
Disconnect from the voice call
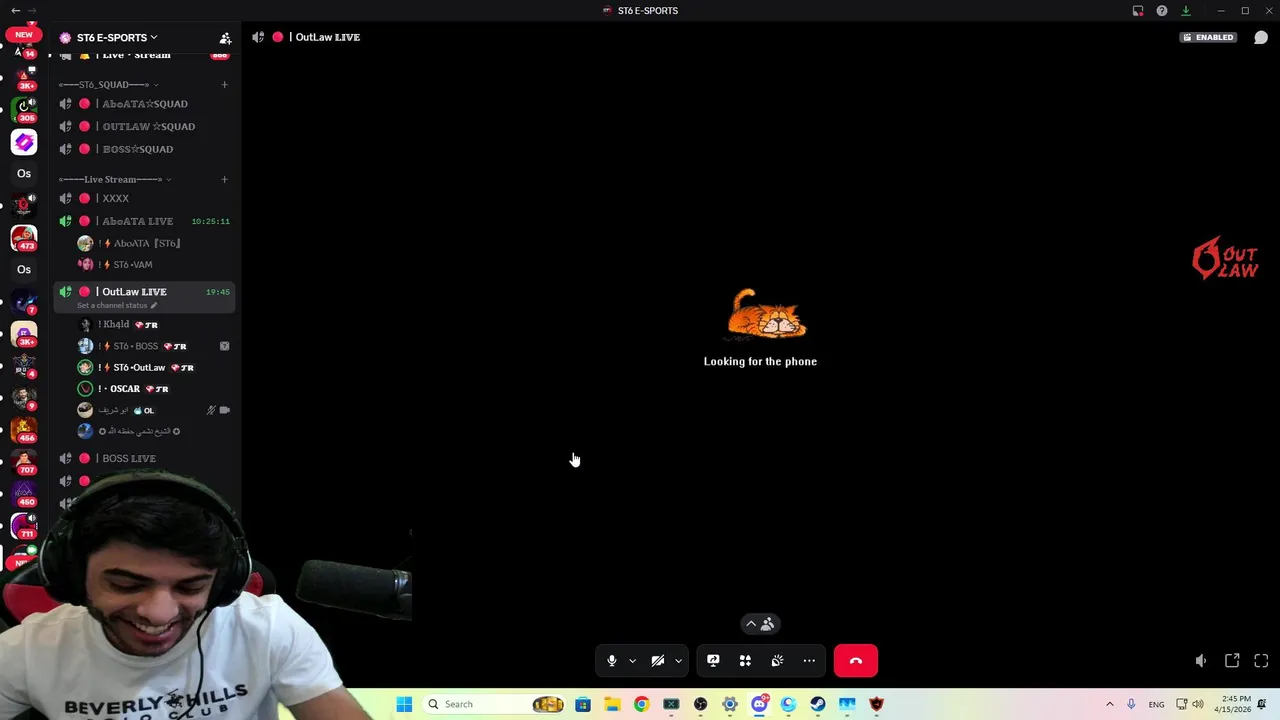click(856, 661)
